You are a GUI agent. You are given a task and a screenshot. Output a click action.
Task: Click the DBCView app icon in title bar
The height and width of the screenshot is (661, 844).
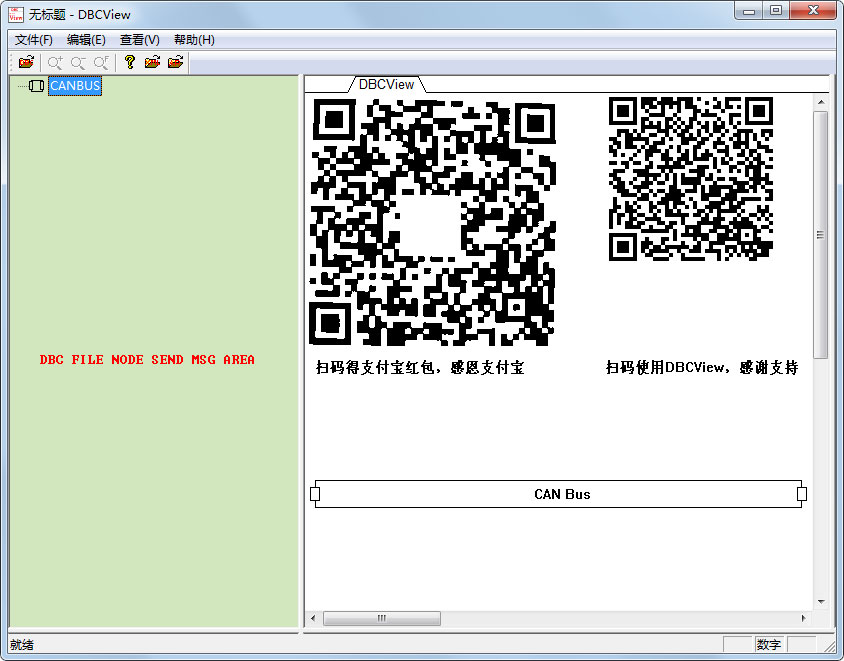point(16,15)
